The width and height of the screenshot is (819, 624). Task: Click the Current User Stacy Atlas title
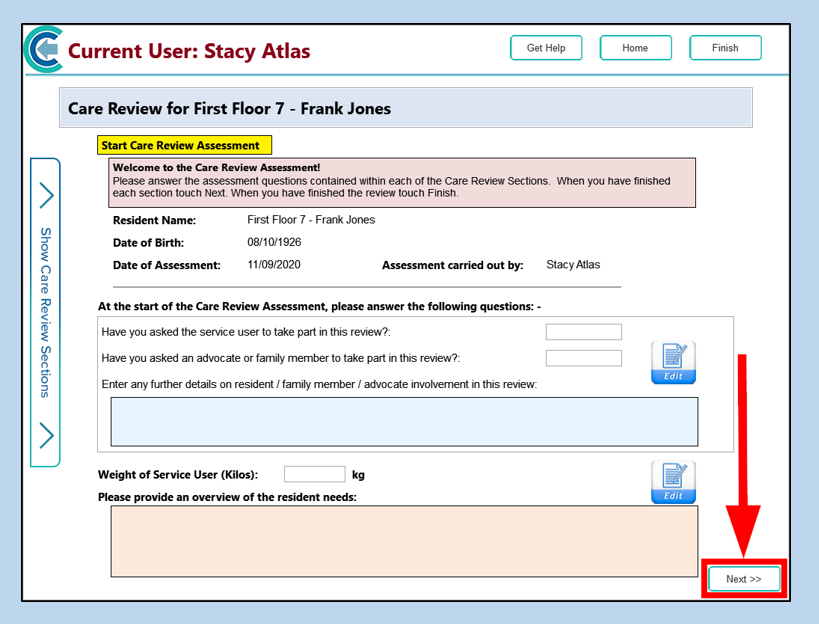pos(189,51)
